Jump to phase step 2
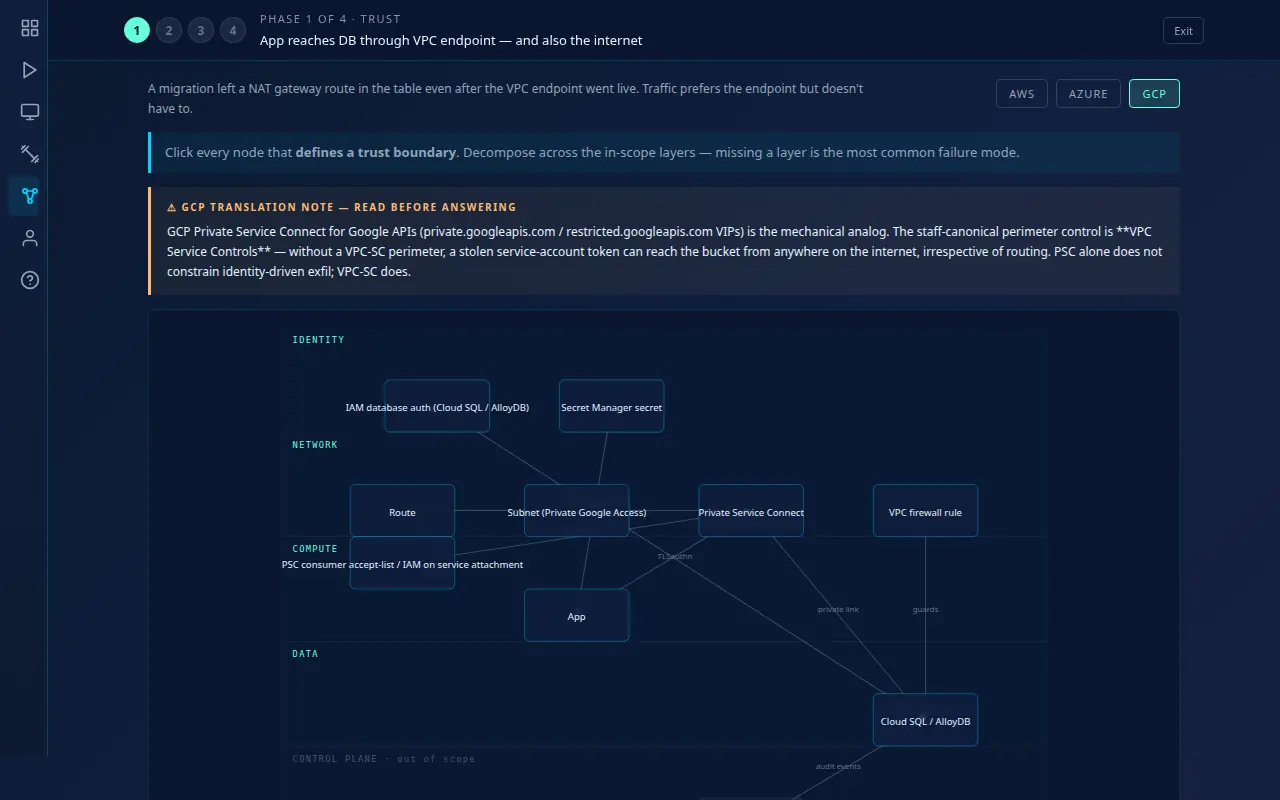 pyautogui.click(x=169, y=30)
